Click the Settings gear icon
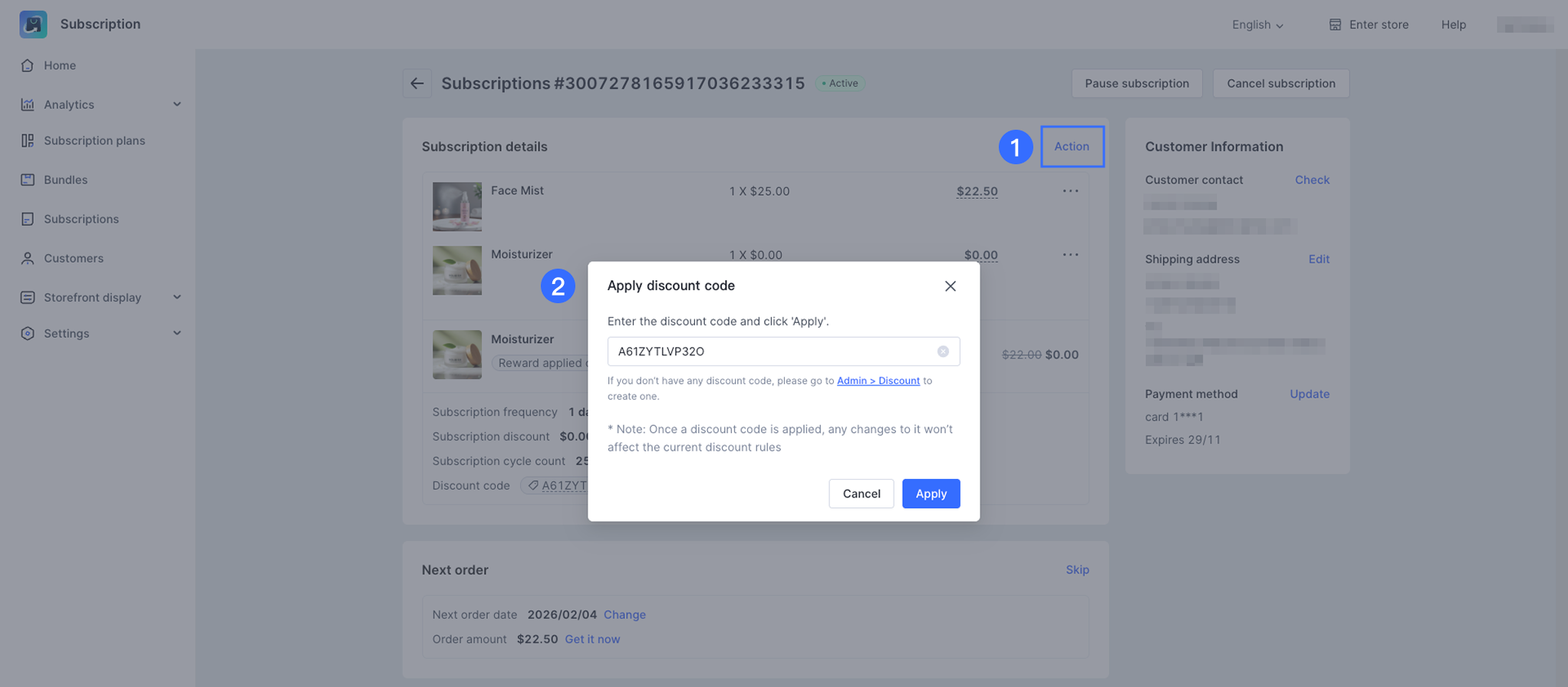Image resolution: width=1568 pixels, height=687 pixels. tap(28, 333)
